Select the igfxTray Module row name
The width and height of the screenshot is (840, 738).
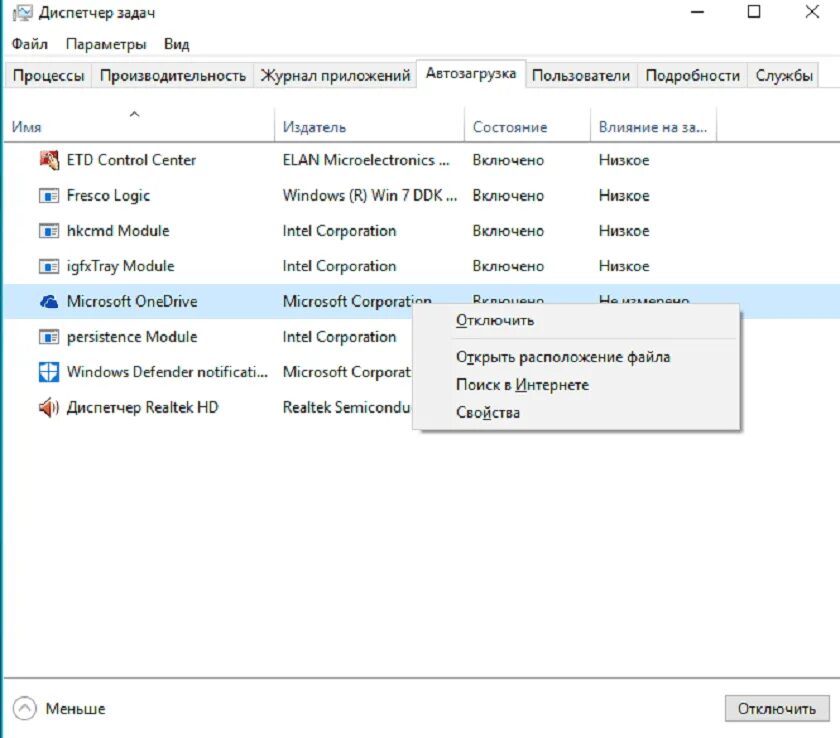click(x=121, y=266)
